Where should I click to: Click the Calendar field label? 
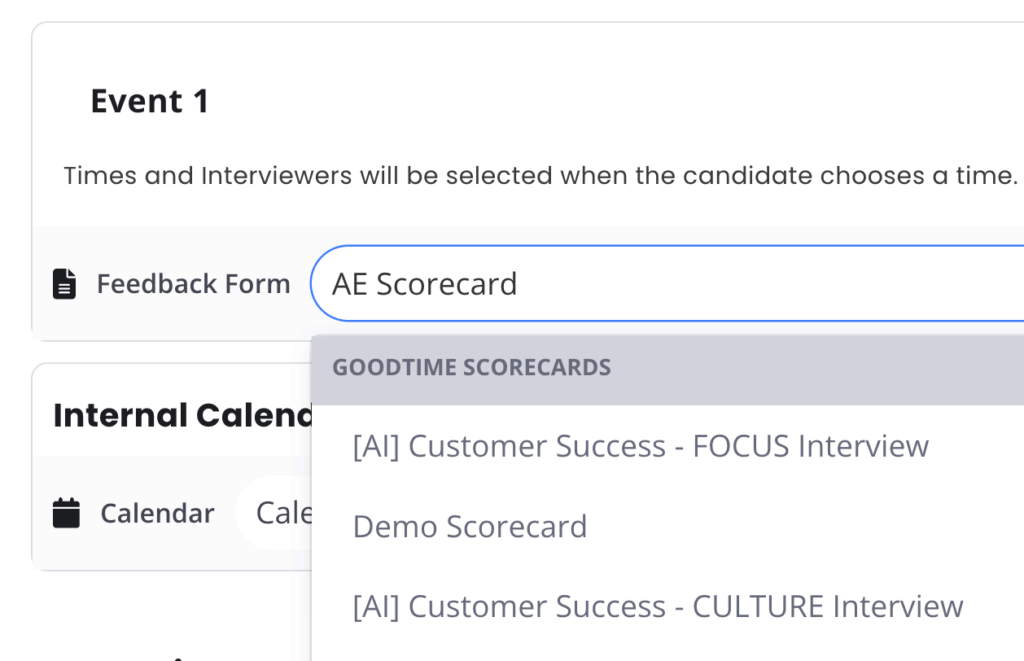[x=157, y=514]
